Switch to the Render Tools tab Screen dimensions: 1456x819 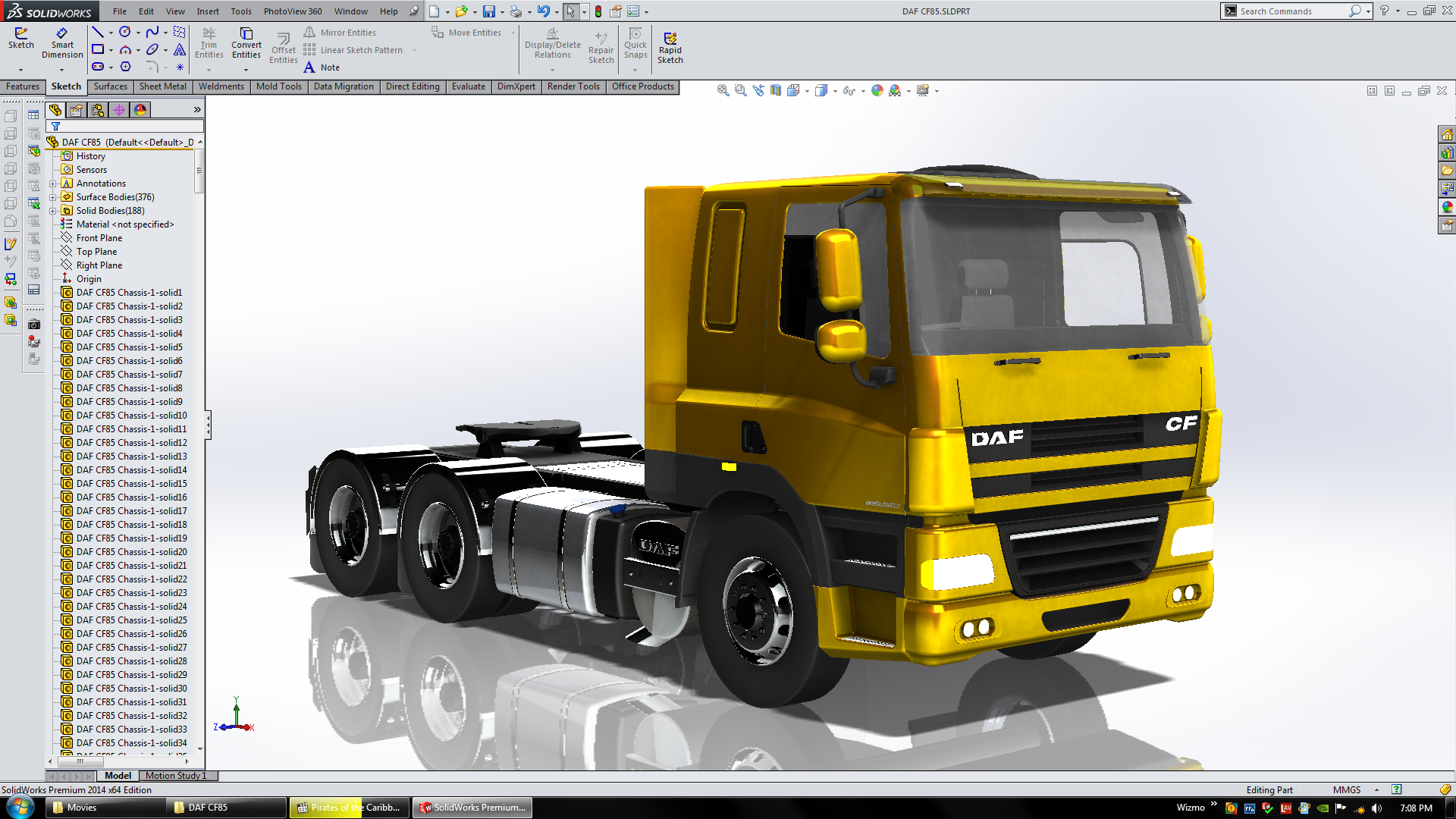click(573, 86)
